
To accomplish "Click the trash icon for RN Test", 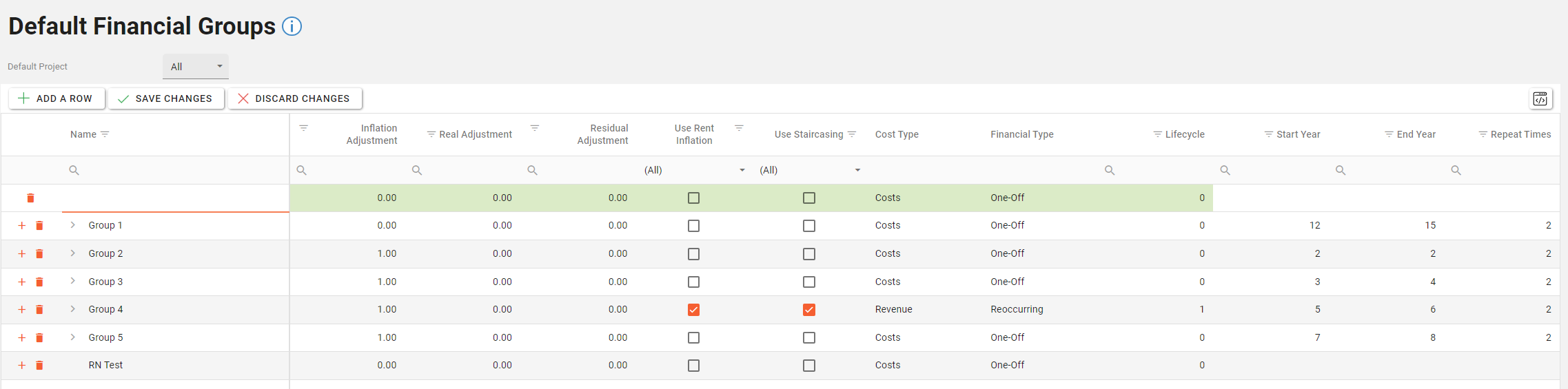I will point(39,366).
